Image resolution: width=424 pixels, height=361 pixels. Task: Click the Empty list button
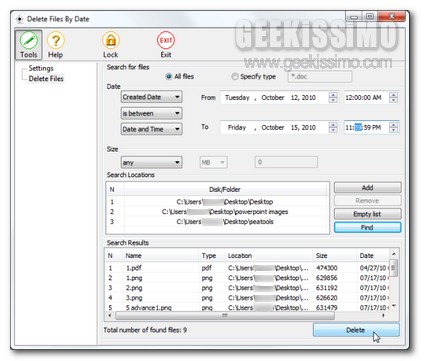(x=367, y=214)
